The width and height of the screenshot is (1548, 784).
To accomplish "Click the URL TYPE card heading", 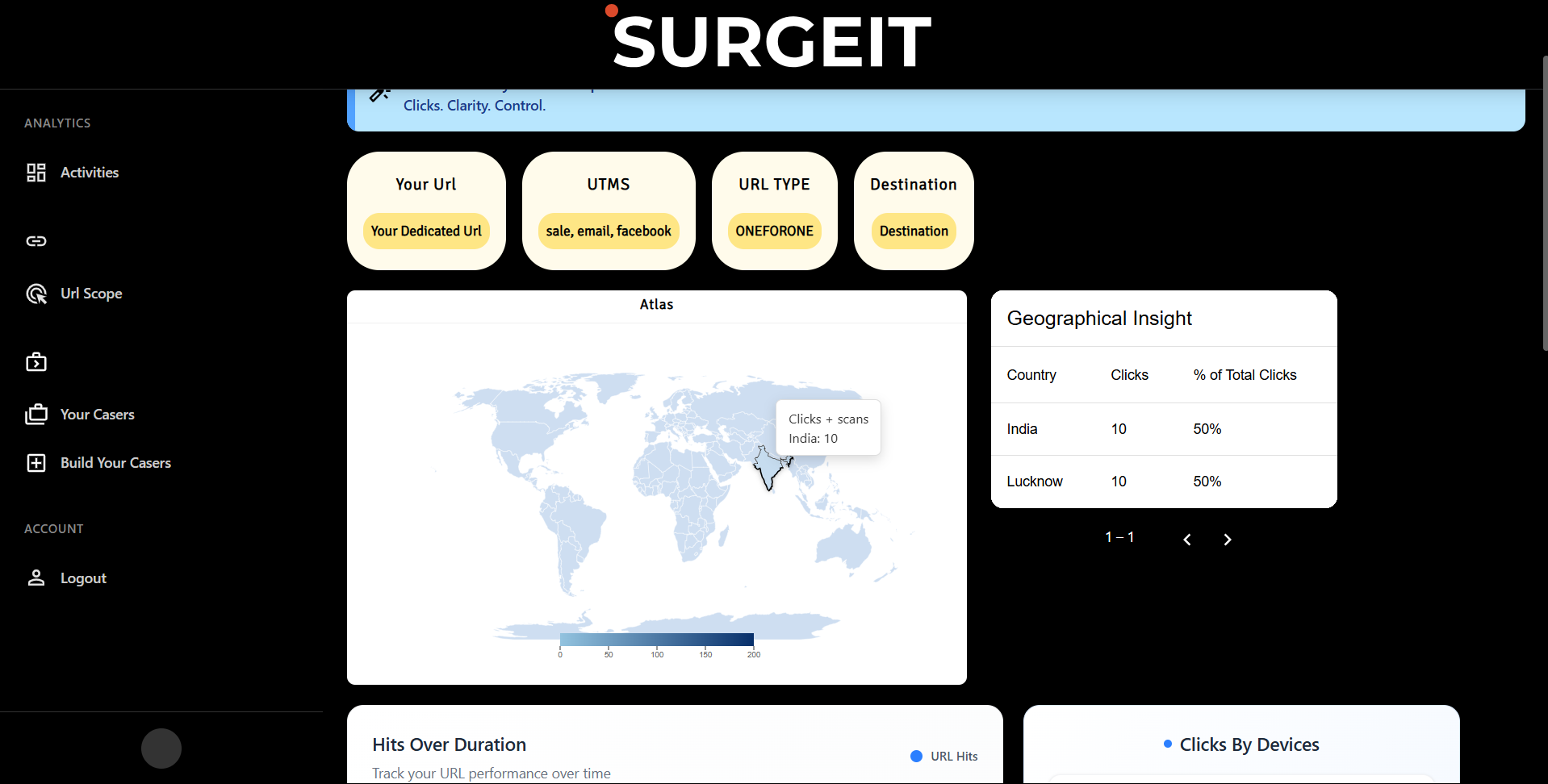I will 774,185.
